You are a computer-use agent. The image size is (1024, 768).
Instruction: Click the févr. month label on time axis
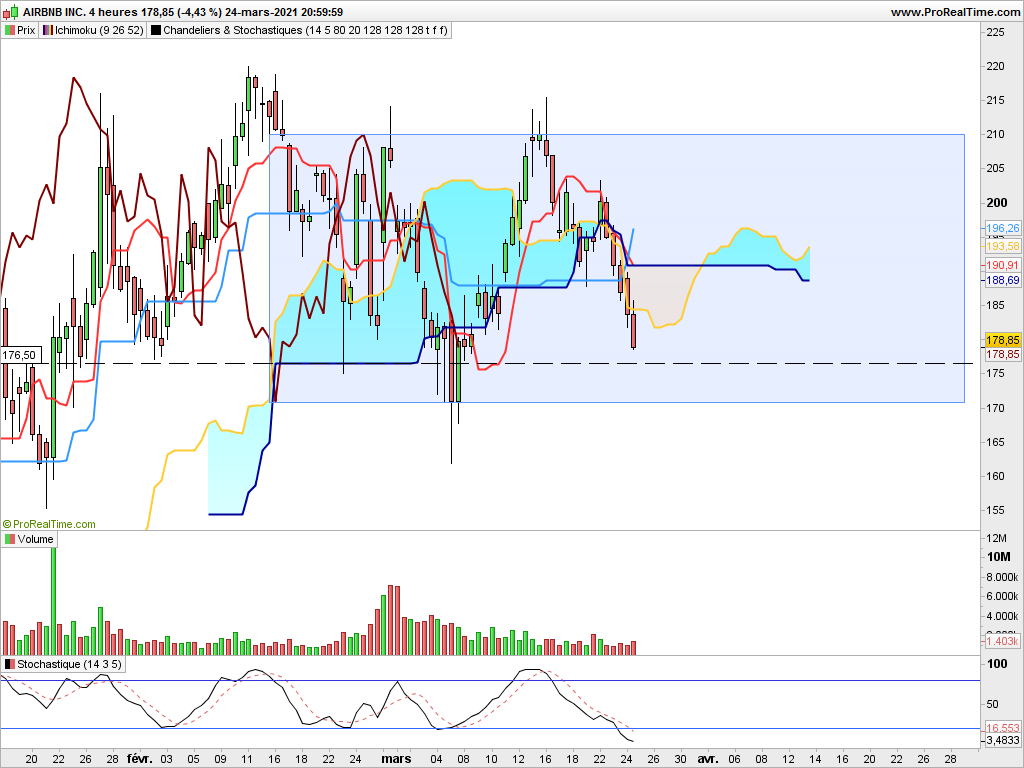point(140,759)
